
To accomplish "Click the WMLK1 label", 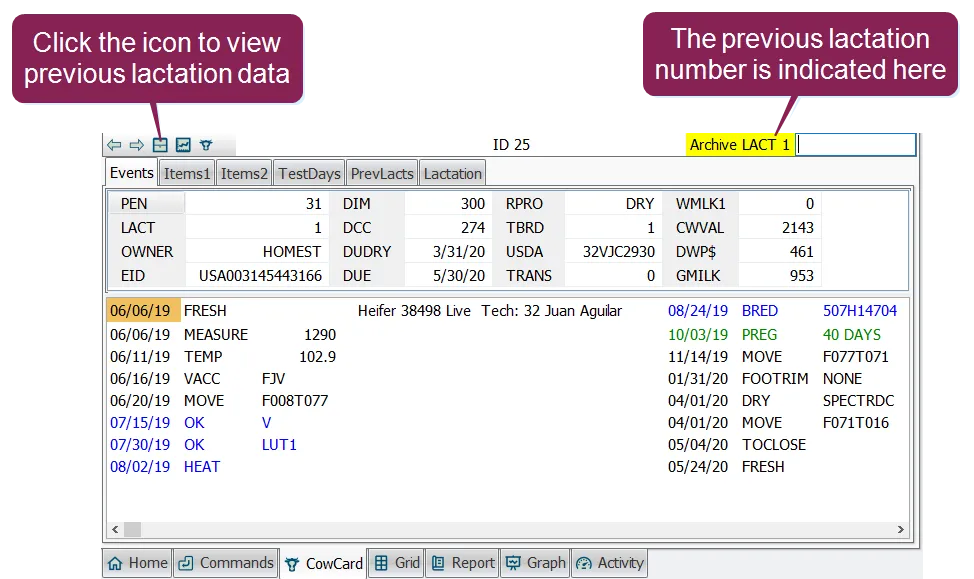I will coord(701,204).
